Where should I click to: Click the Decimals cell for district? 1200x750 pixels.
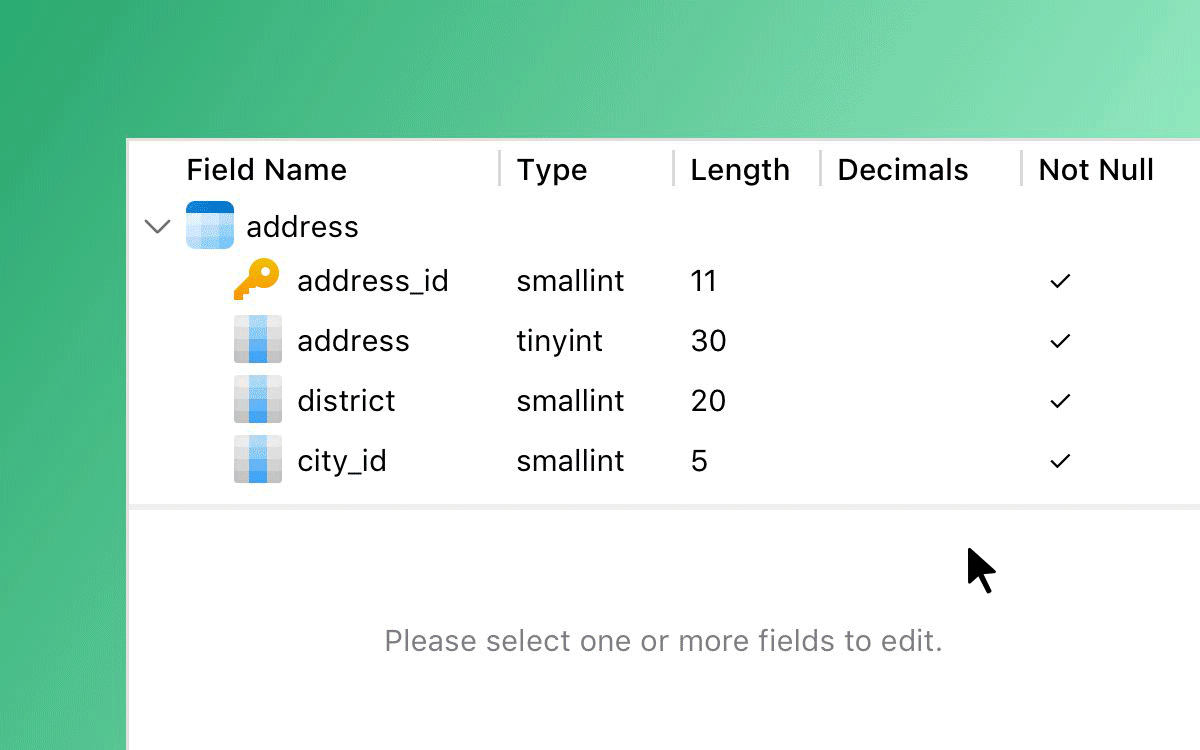coord(920,401)
